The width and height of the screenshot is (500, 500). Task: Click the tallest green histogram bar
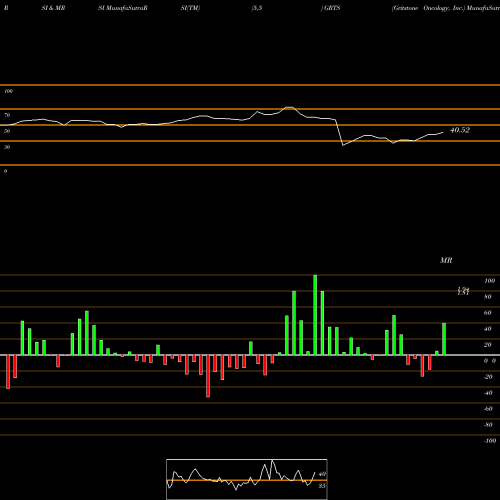[315, 315]
